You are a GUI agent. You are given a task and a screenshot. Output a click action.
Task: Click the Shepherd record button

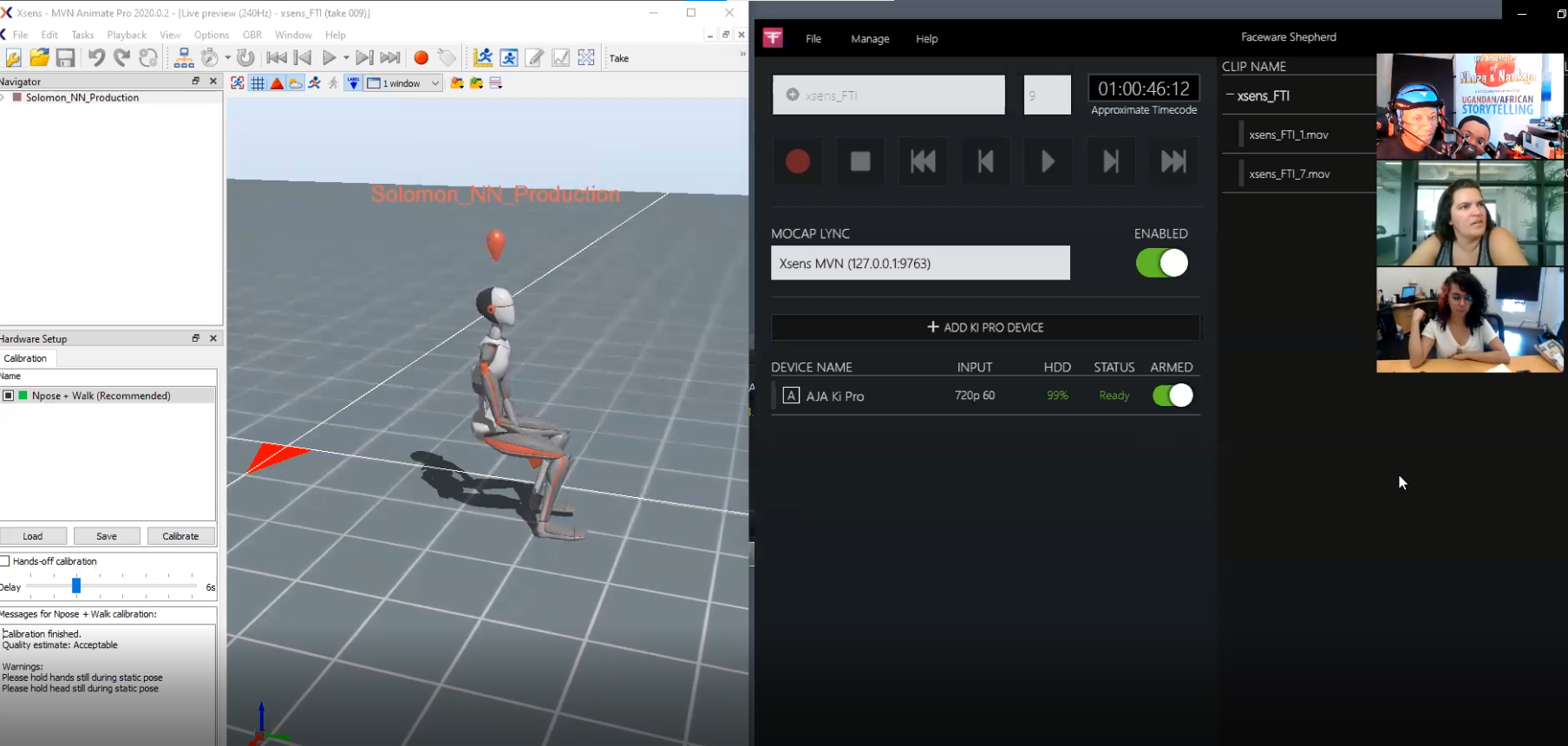798,161
